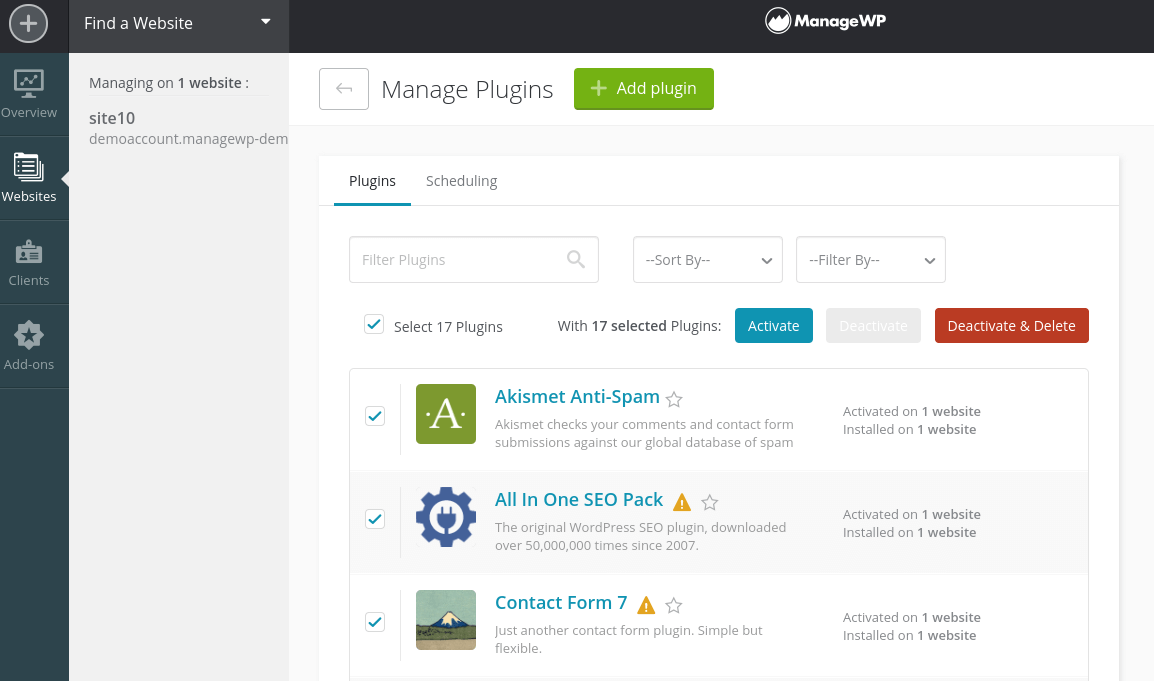Click the plus icon in the top-left corner
The image size is (1154, 681).
click(x=27, y=23)
